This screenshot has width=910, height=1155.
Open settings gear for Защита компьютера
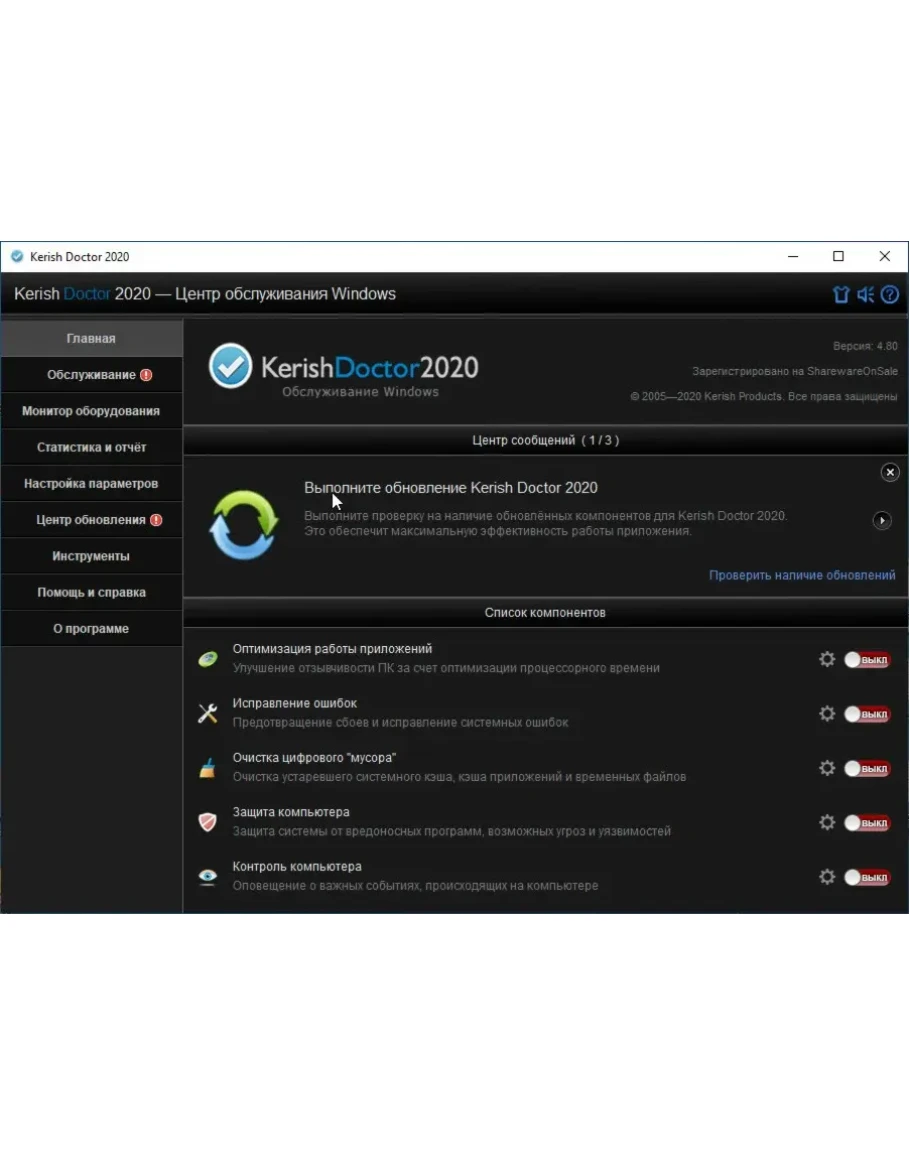tap(827, 822)
